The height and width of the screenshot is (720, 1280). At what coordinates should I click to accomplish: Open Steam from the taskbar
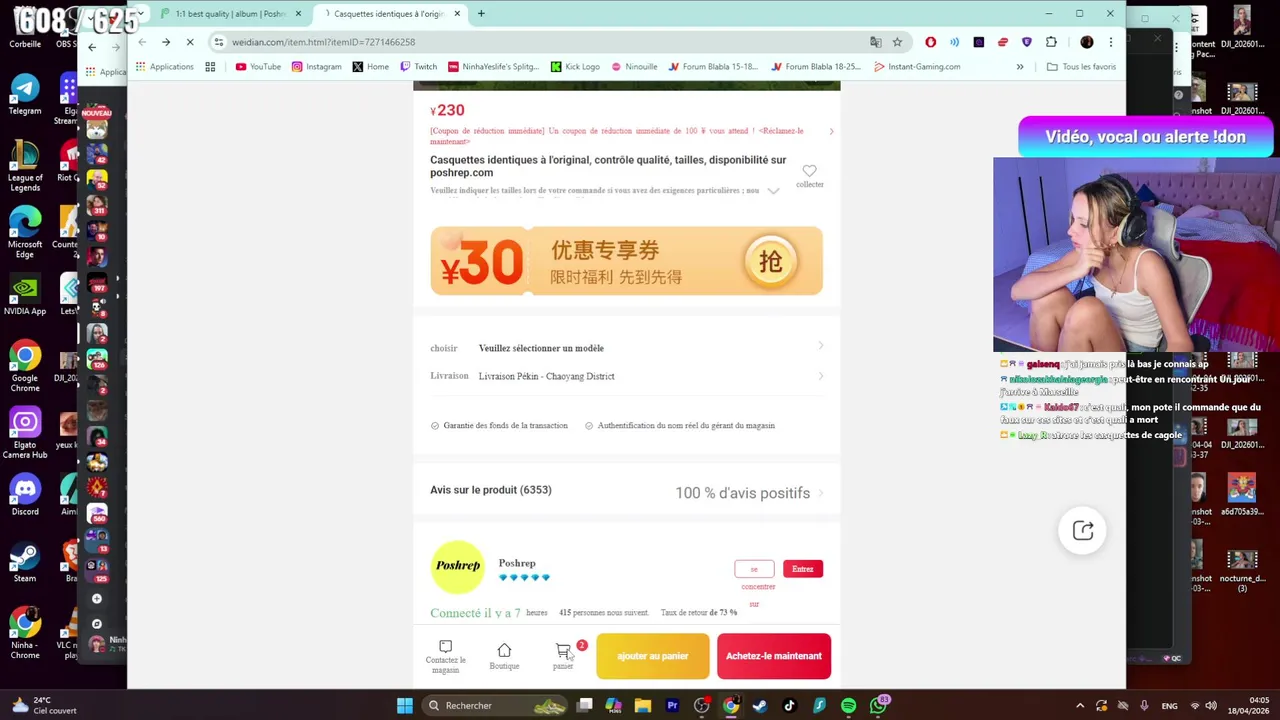pyautogui.click(x=760, y=706)
